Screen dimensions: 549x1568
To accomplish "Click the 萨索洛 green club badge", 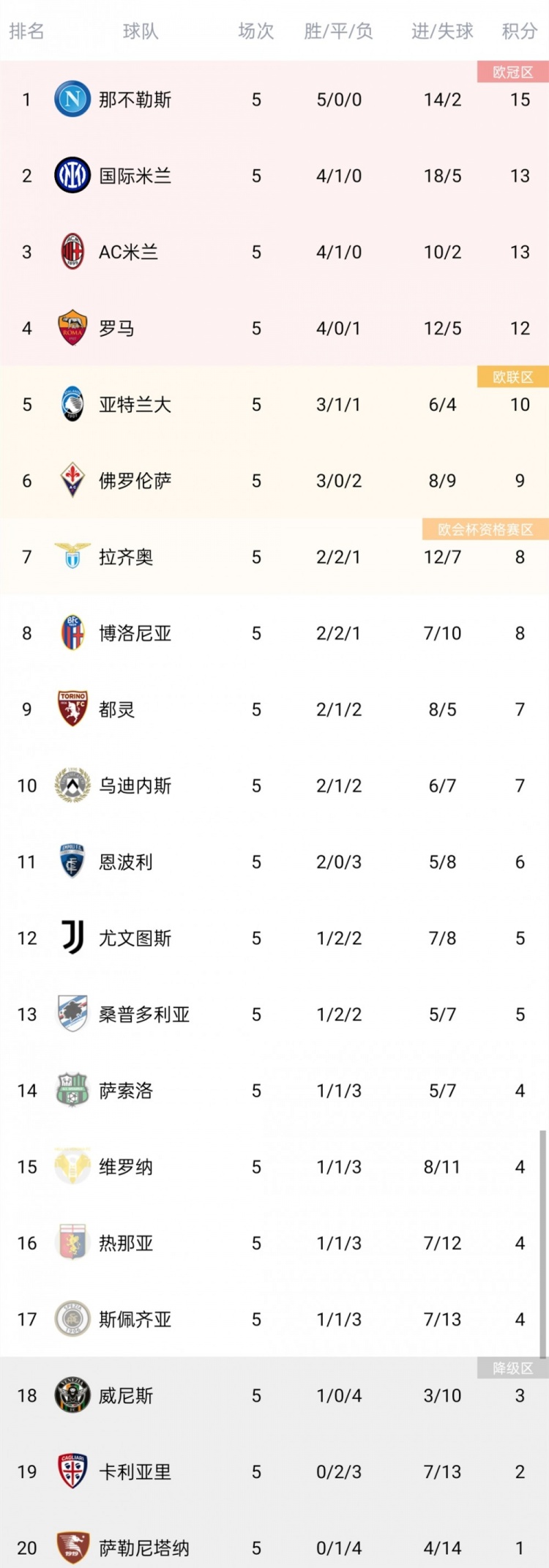I will pos(72,1091).
